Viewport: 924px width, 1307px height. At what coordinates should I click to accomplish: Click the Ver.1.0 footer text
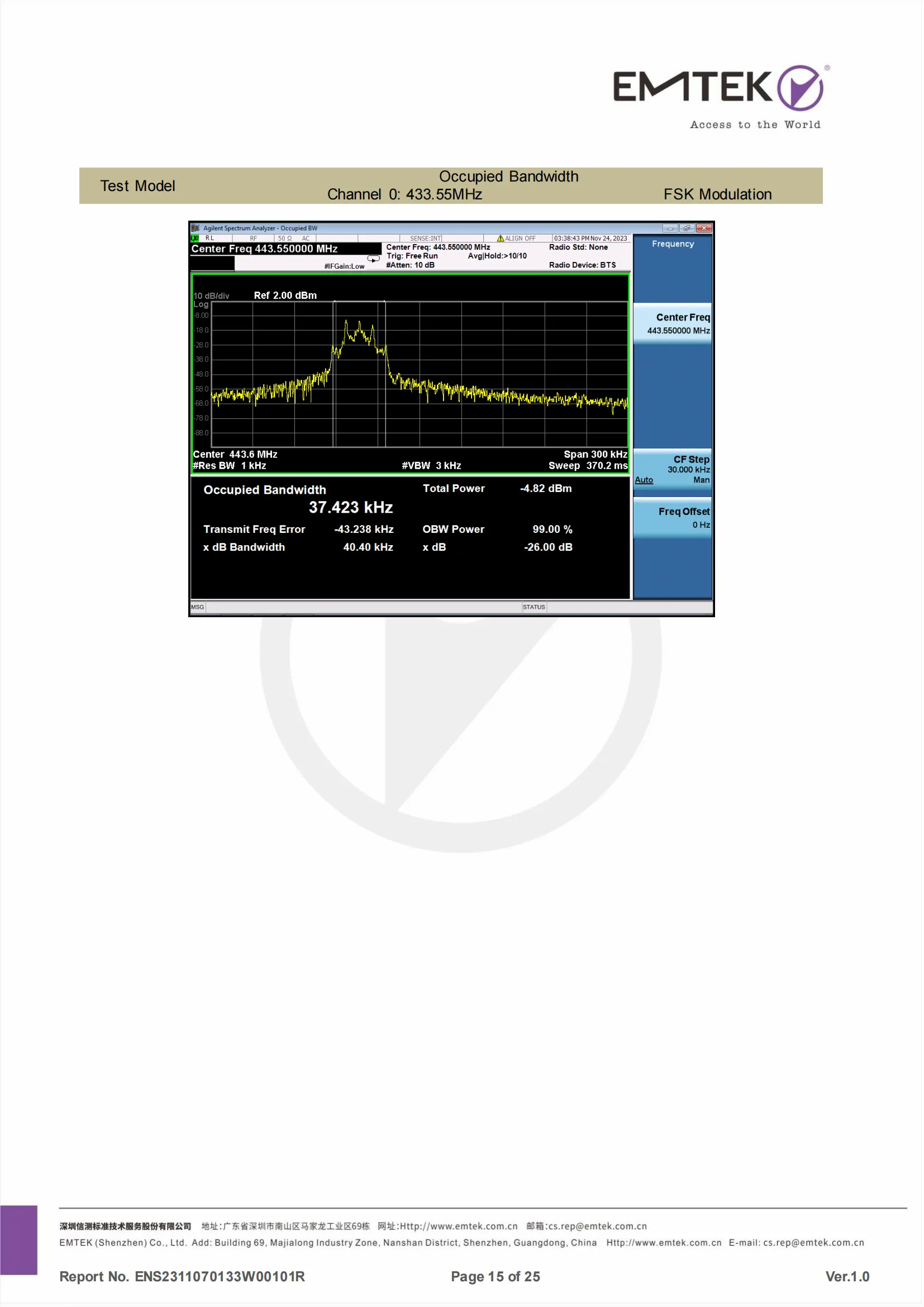[847, 1277]
